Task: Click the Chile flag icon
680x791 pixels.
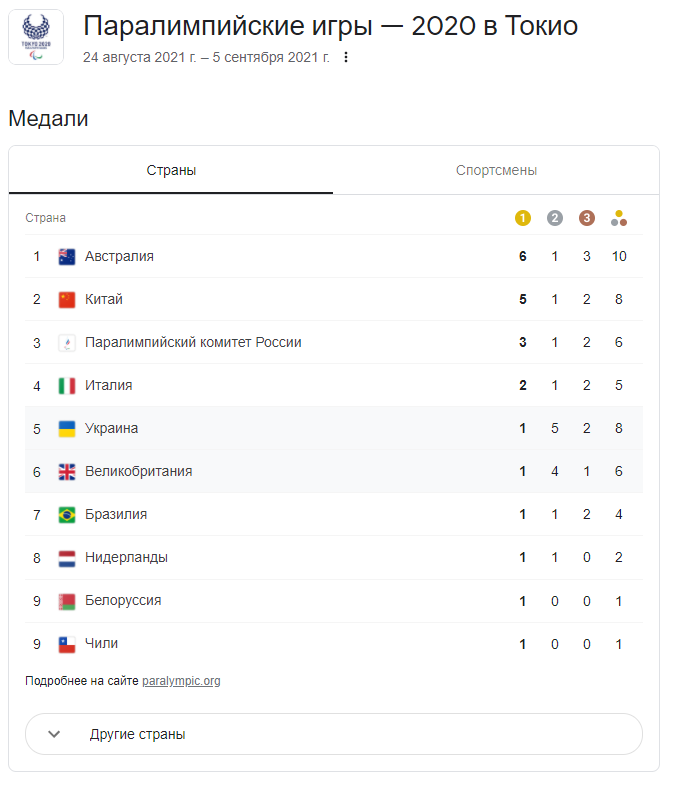Action: 67,643
